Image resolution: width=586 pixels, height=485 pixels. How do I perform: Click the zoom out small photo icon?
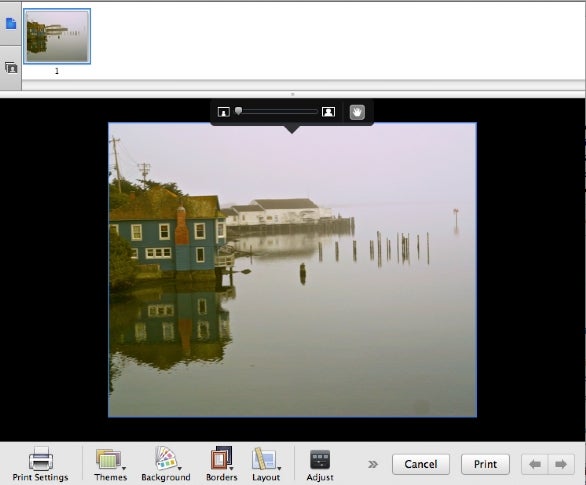223,112
